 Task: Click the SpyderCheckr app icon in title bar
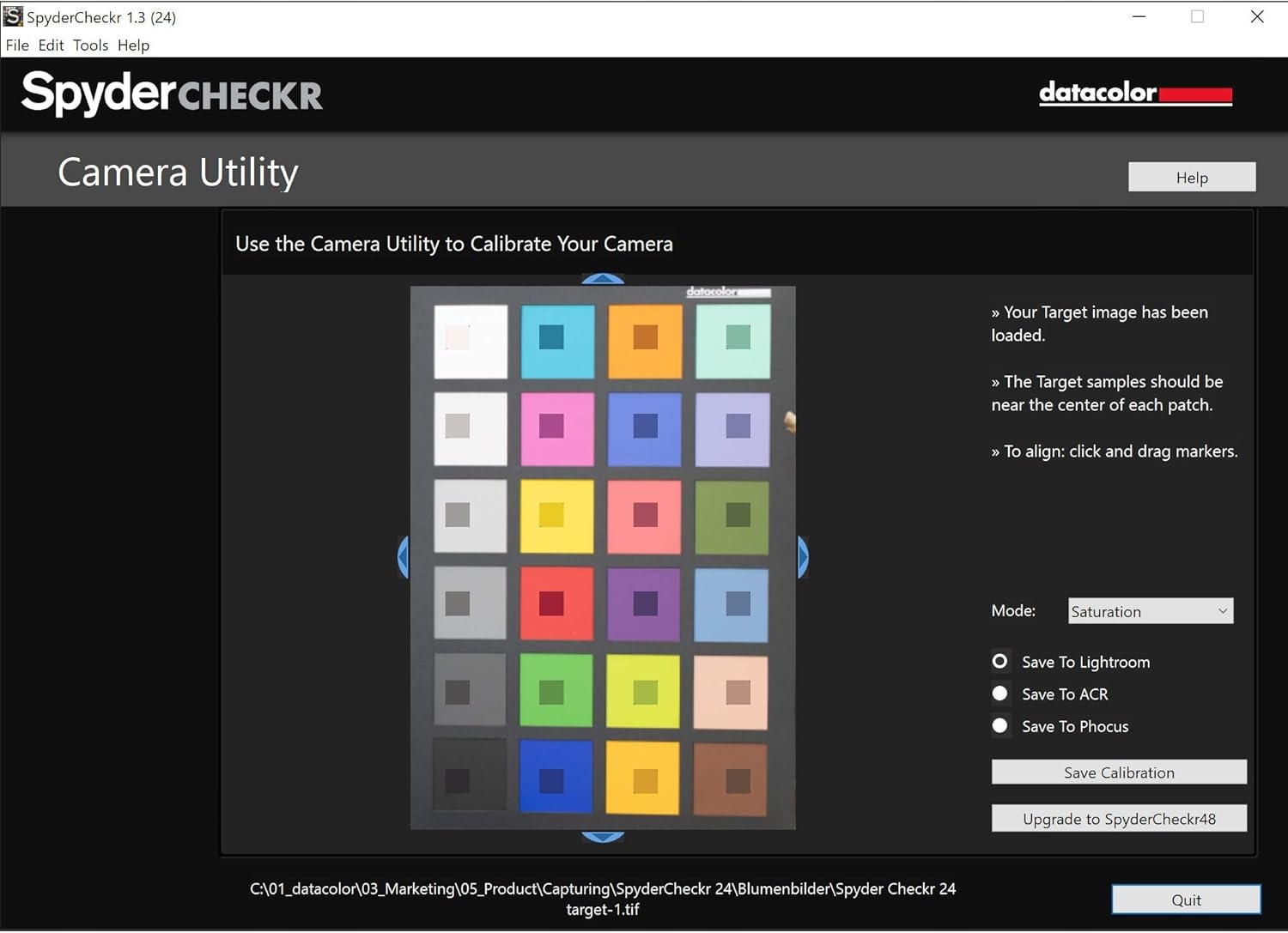tap(13, 16)
